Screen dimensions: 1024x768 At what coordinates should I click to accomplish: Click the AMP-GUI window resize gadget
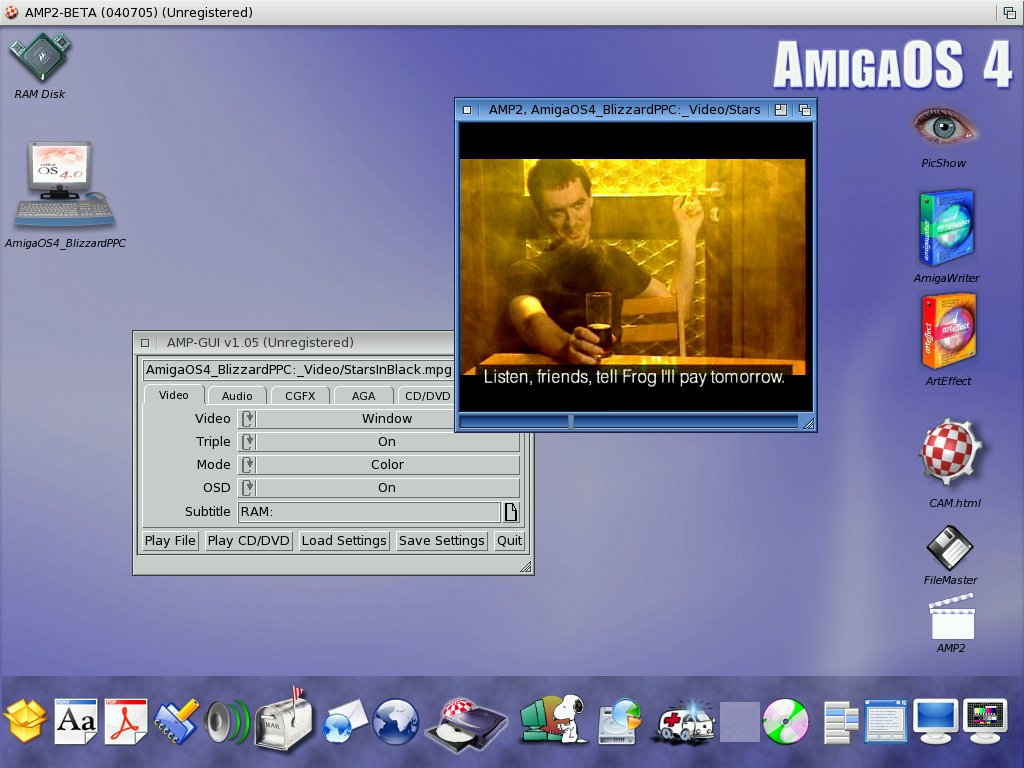[x=526, y=567]
